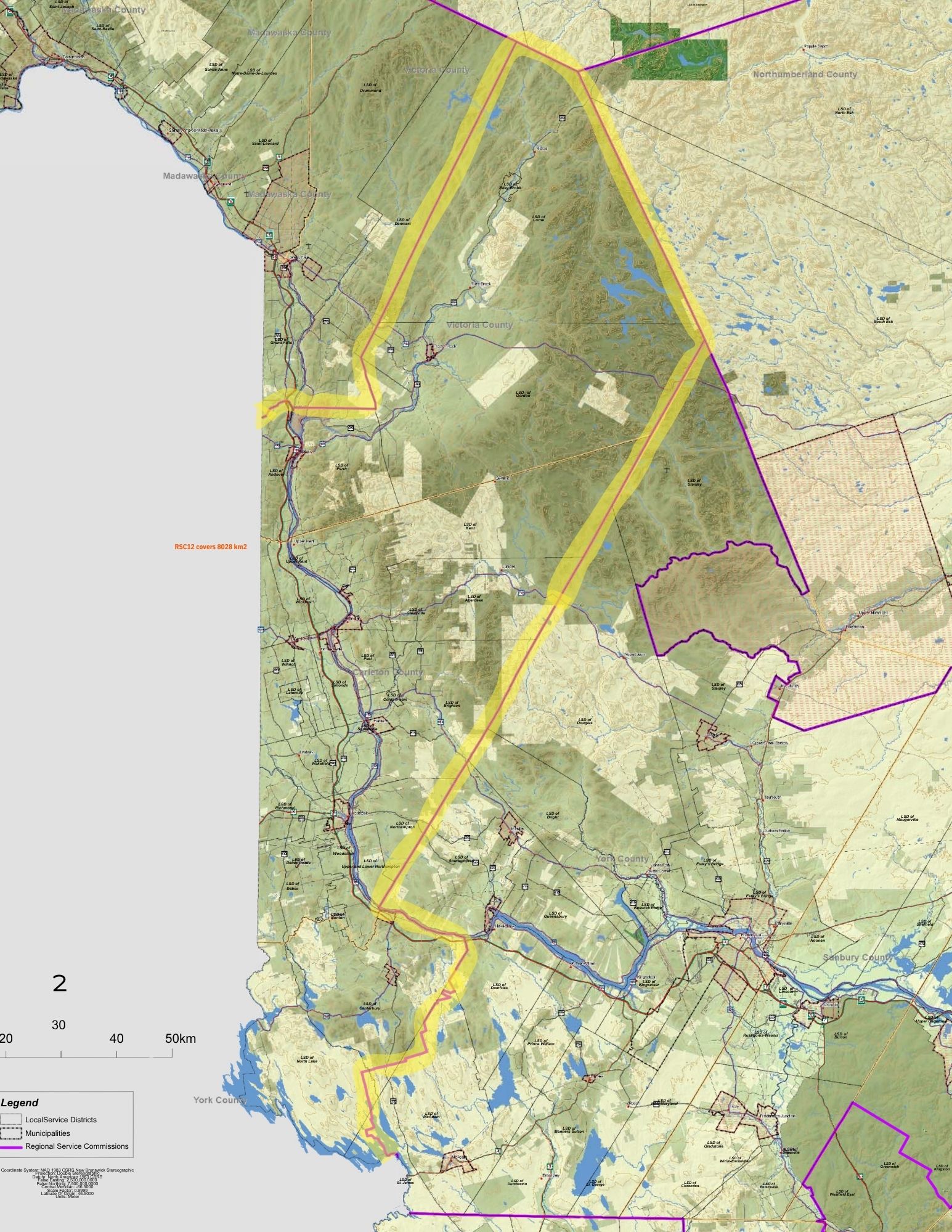Click the LSD of Gordon label

(523, 393)
